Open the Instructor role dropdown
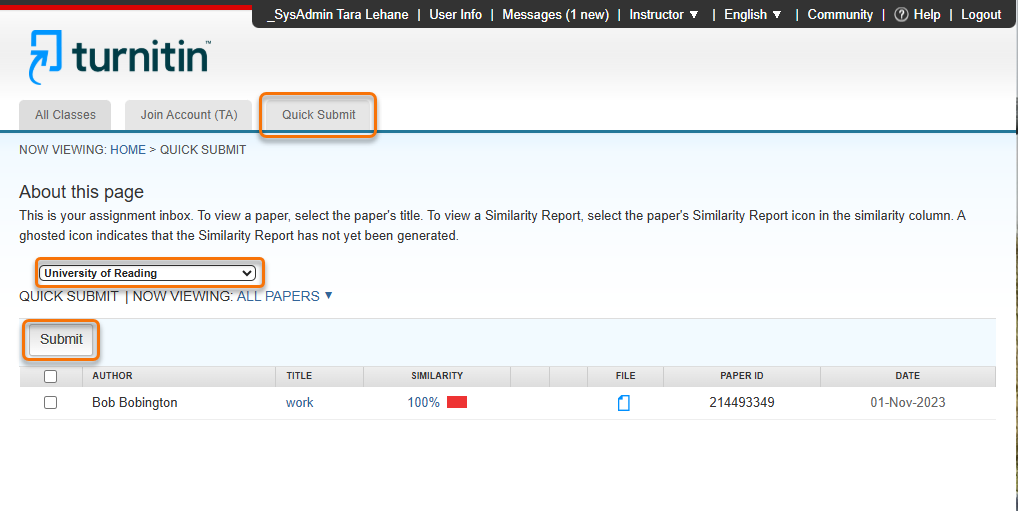This screenshot has width=1018, height=511. click(664, 14)
